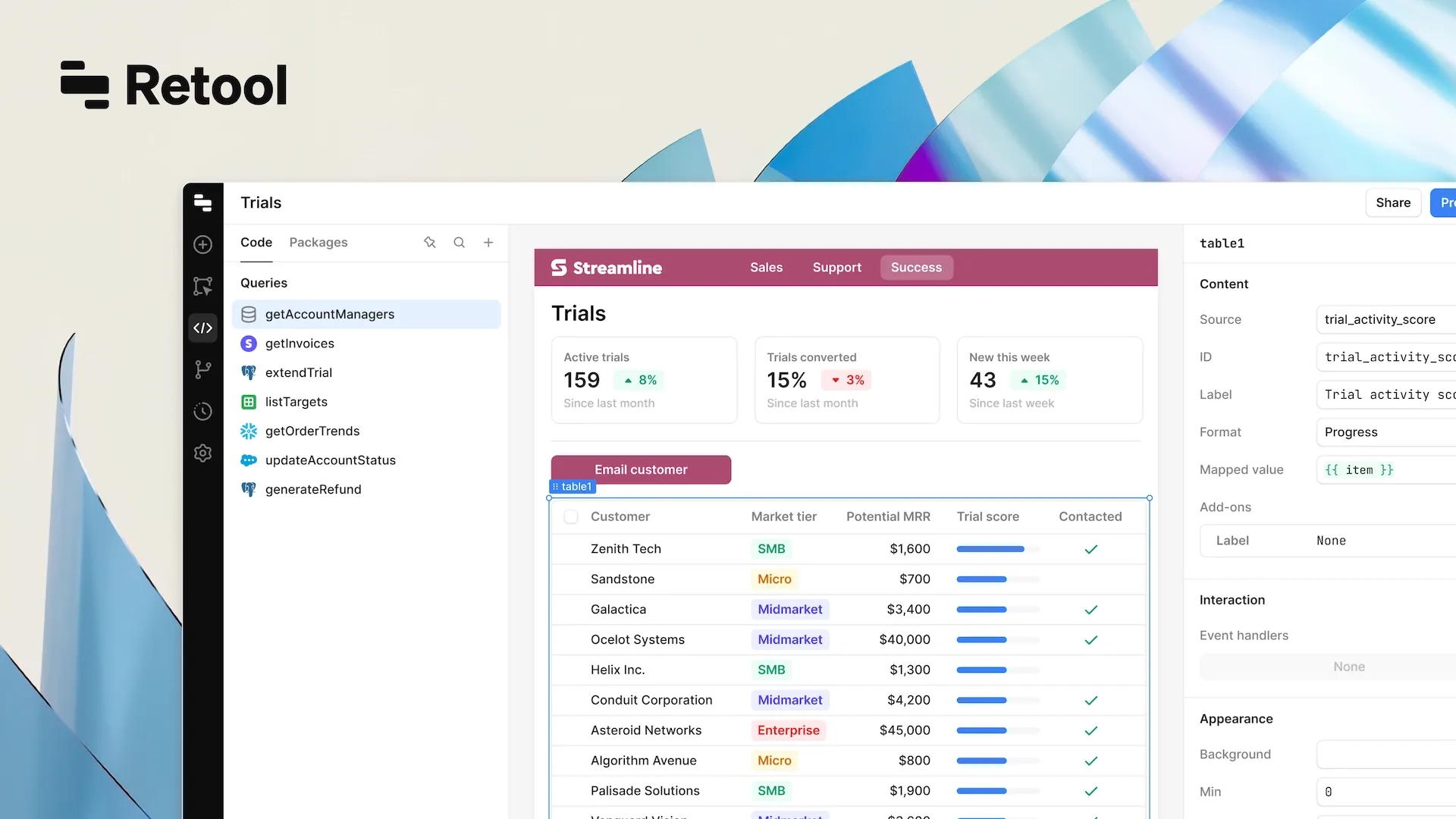Select the Support tab in Streamline navbar
The height and width of the screenshot is (819, 1456).
point(836,268)
